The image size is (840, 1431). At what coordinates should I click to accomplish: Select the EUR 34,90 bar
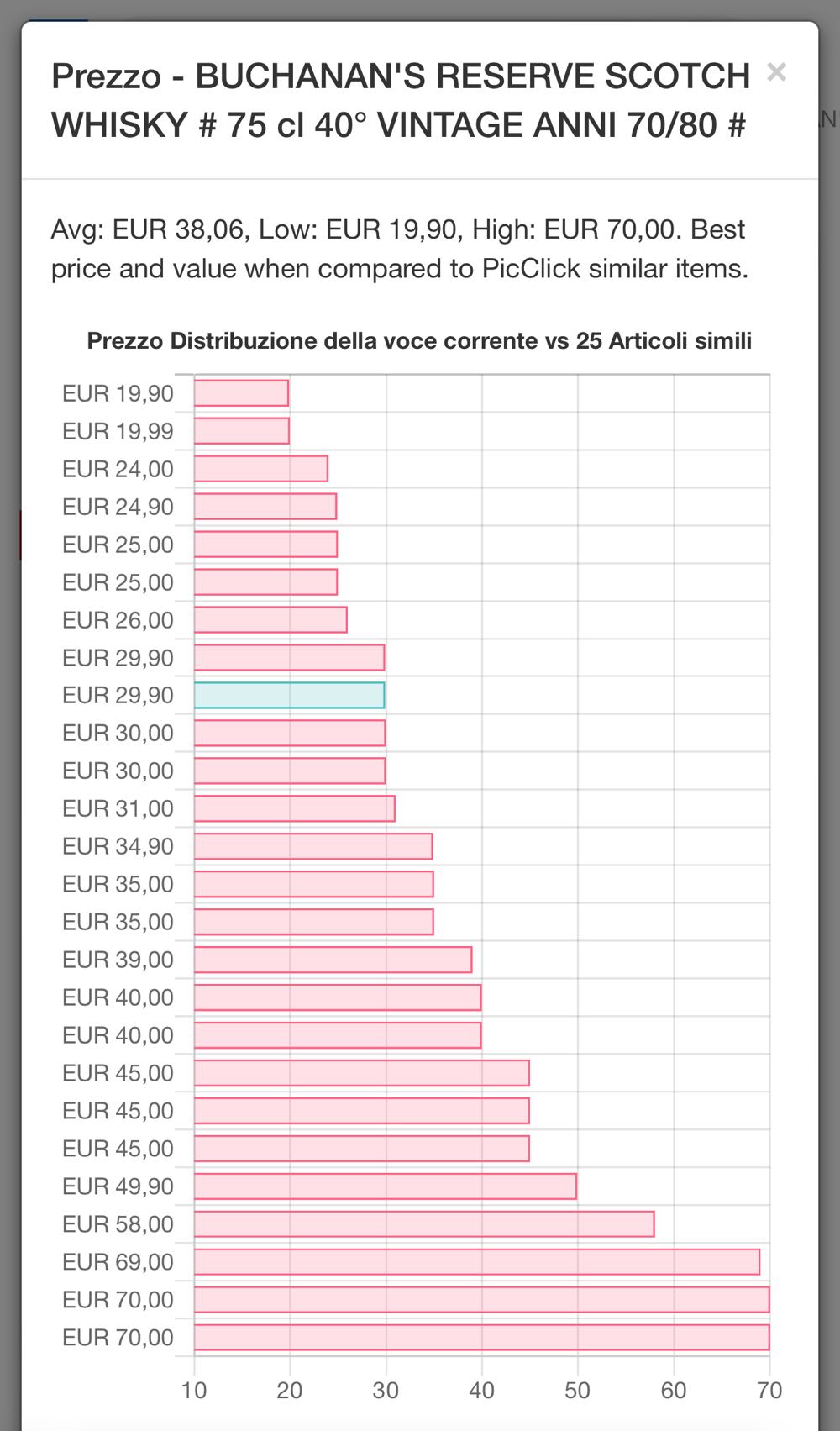tap(312, 846)
